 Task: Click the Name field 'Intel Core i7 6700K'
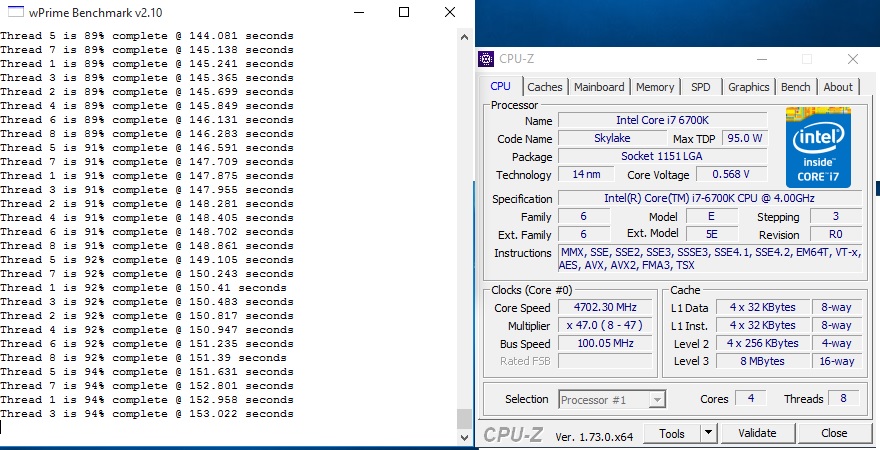tap(662, 120)
